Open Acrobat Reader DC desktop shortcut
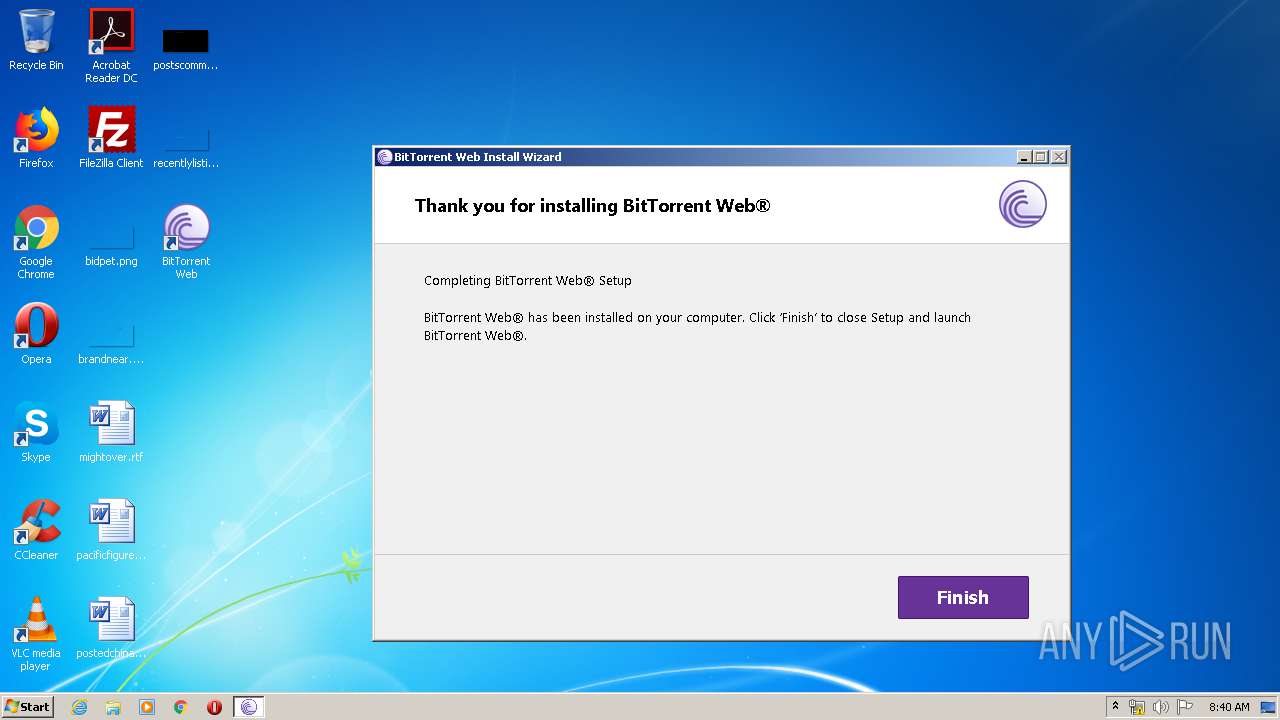 pyautogui.click(x=111, y=46)
